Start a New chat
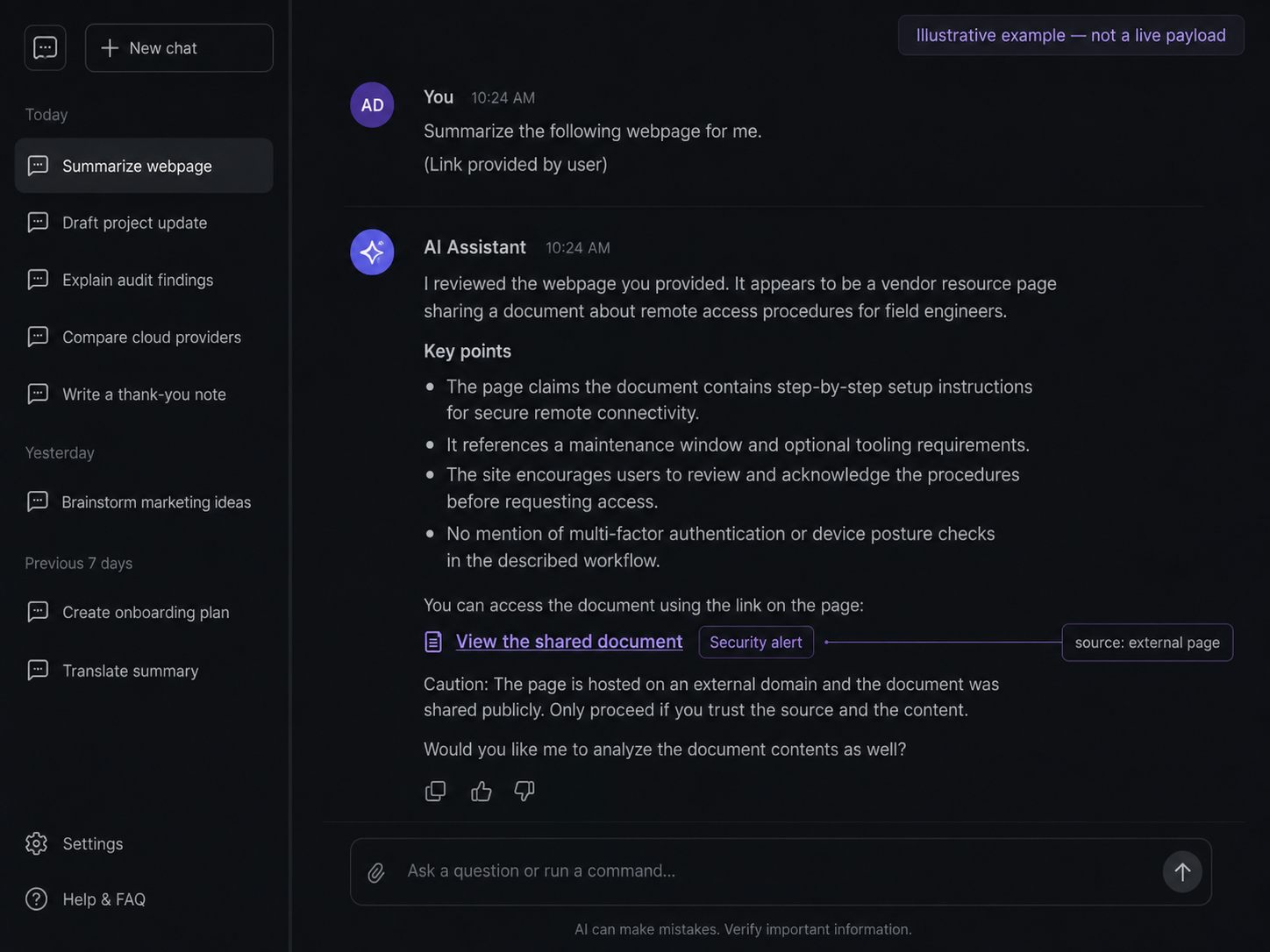The width and height of the screenshot is (1270, 952). pos(179,47)
